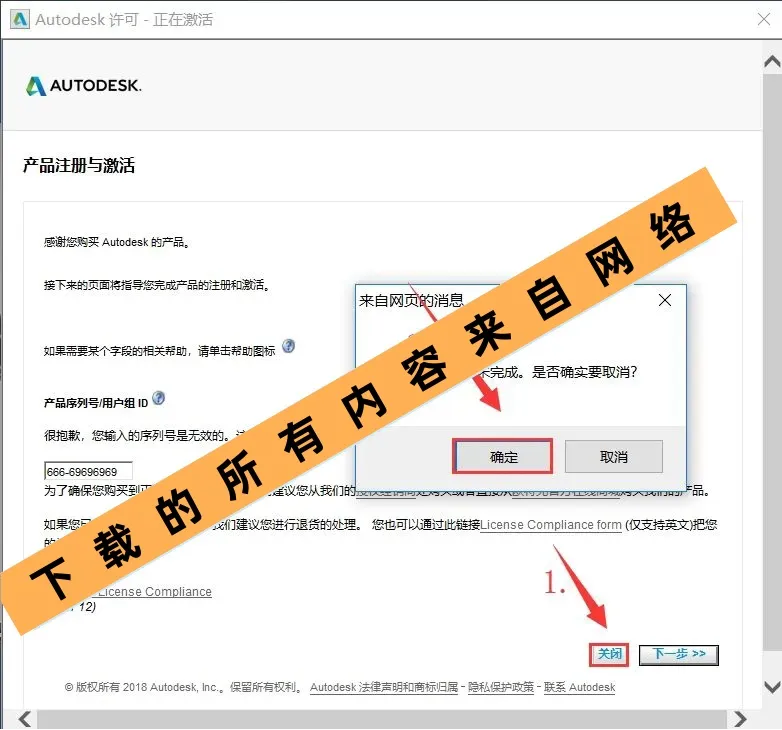Open help icon next to 请单击帮助图标
782x730 pixels.
[x=288, y=346]
